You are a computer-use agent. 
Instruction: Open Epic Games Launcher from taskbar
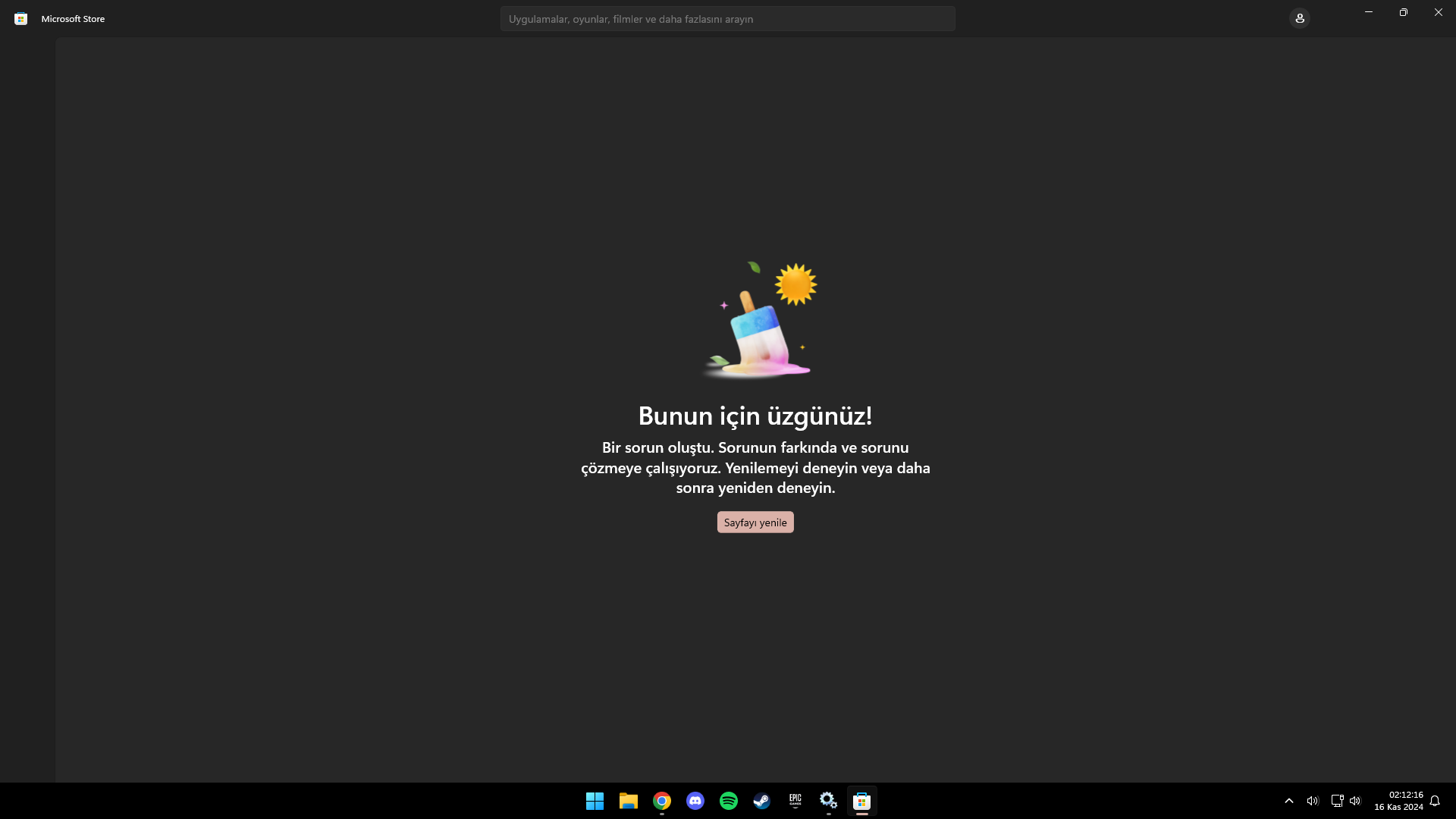[x=795, y=801]
